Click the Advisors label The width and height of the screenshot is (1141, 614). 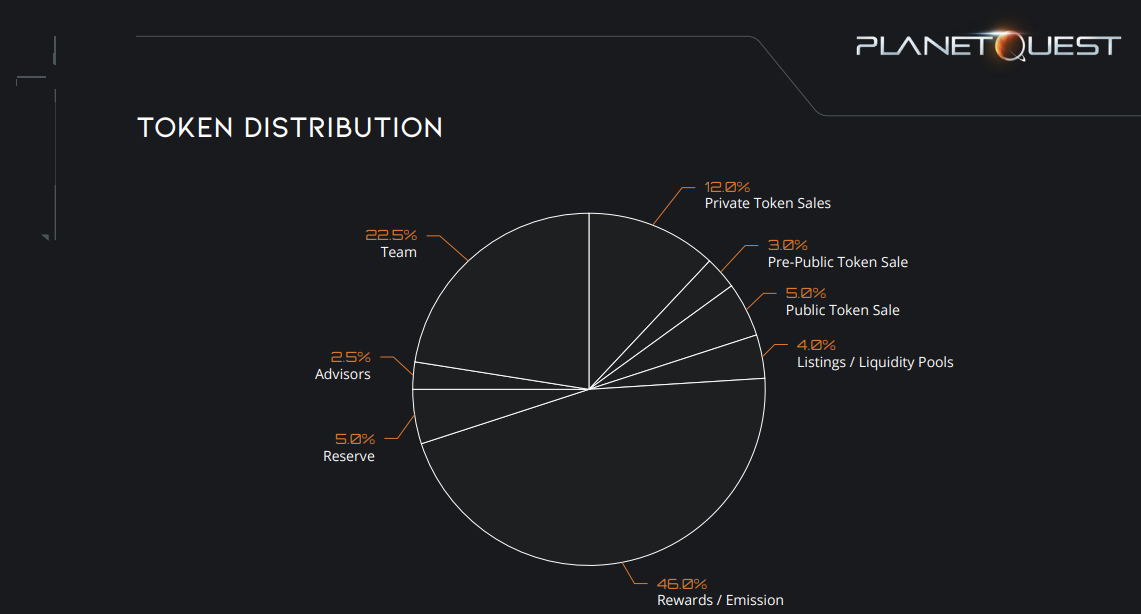pyautogui.click(x=342, y=374)
